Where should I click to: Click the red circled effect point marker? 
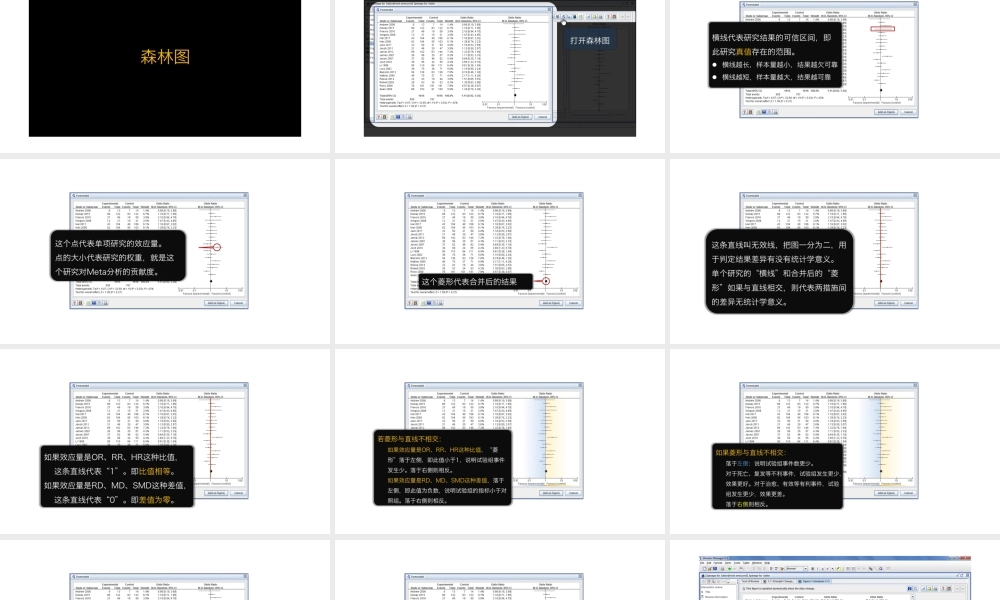point(216,246)
